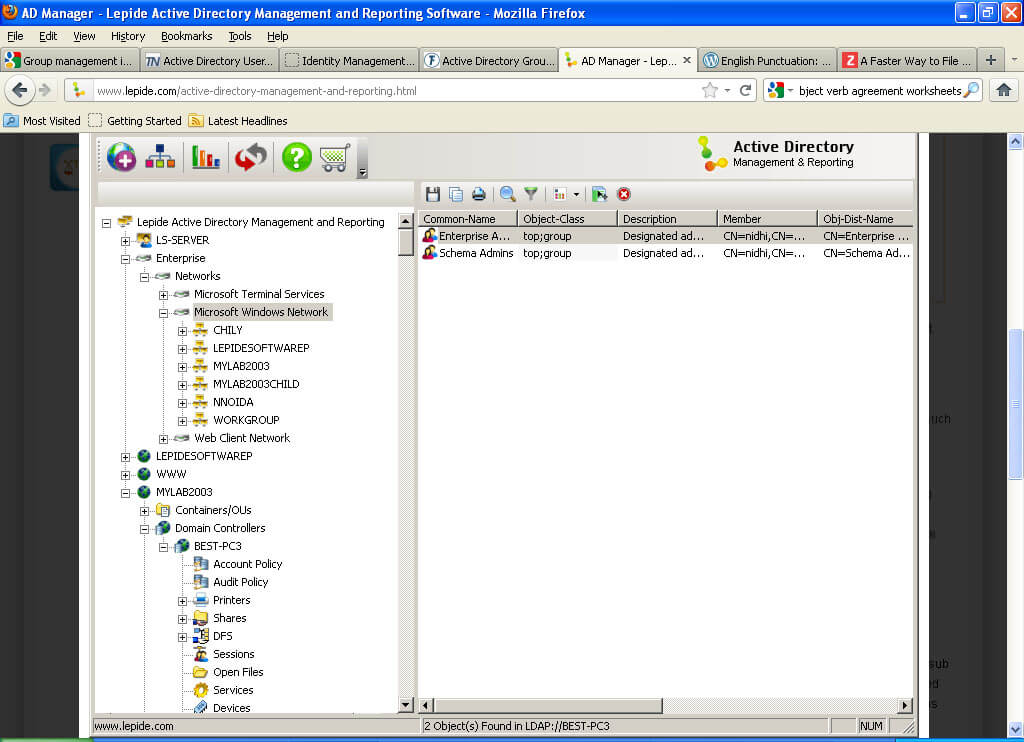Sort by the Object-Class column header

point(568,219)
